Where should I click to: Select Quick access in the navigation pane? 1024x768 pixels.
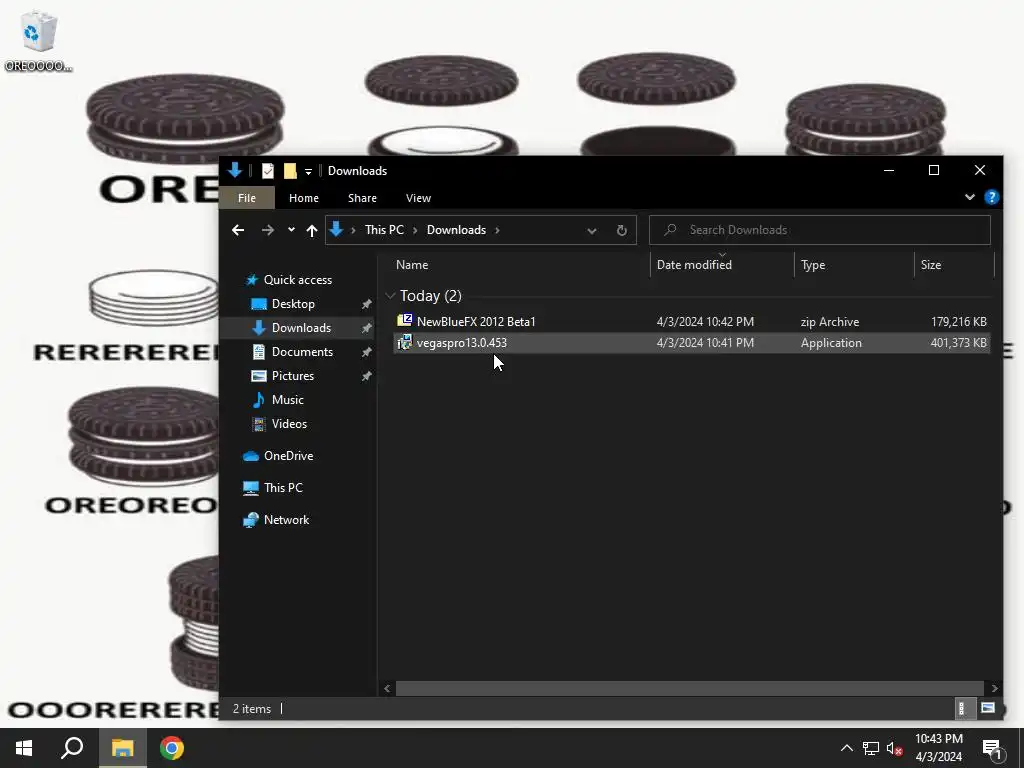297,280
